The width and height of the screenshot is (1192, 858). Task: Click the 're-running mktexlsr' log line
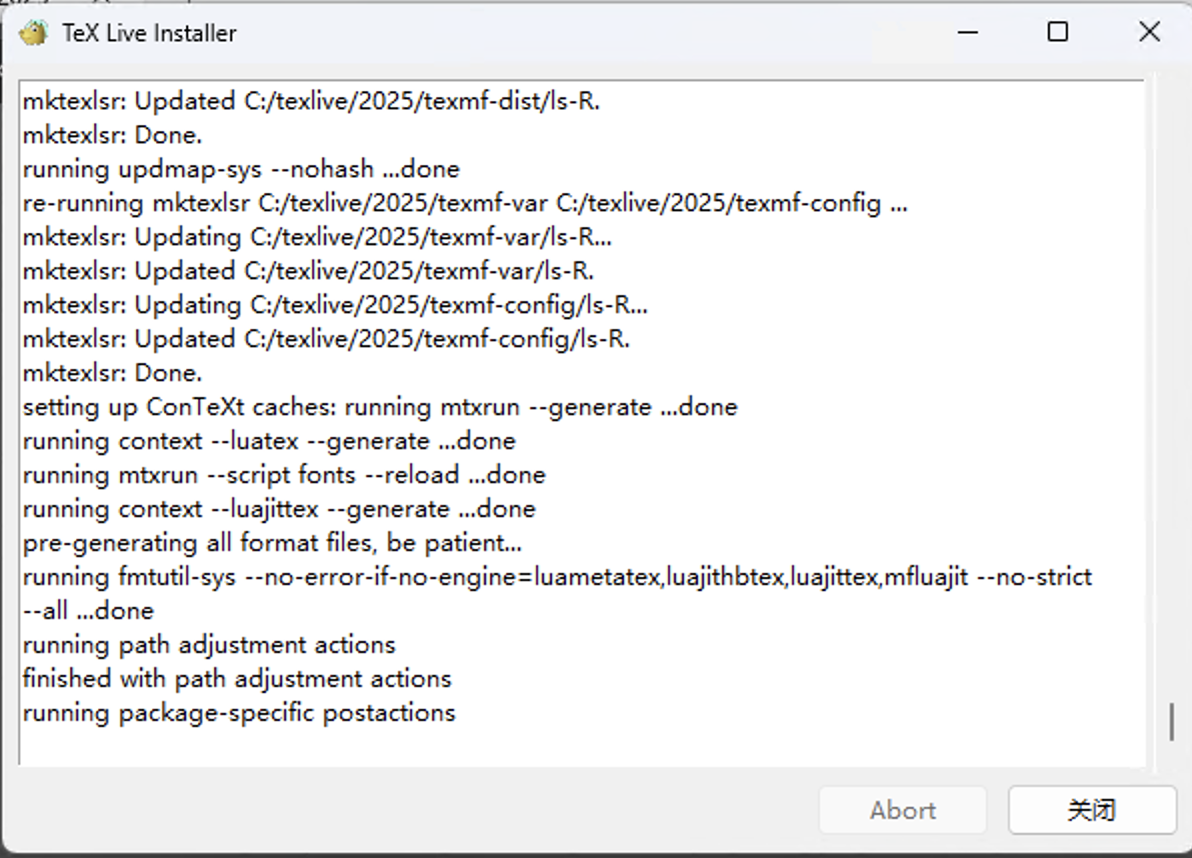pos(465,203)
